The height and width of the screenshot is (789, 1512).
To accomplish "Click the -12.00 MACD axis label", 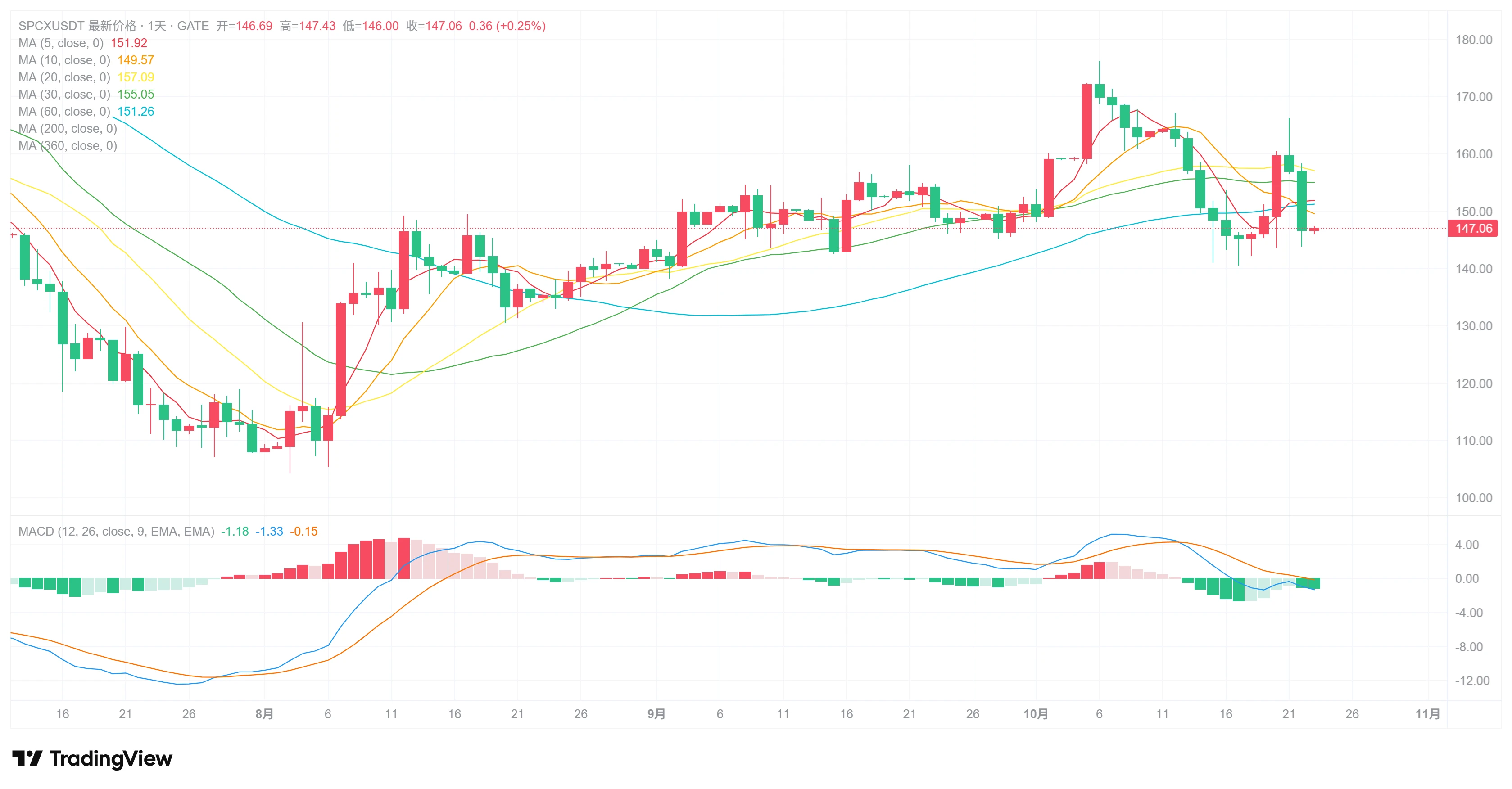I will [1471, 681].
